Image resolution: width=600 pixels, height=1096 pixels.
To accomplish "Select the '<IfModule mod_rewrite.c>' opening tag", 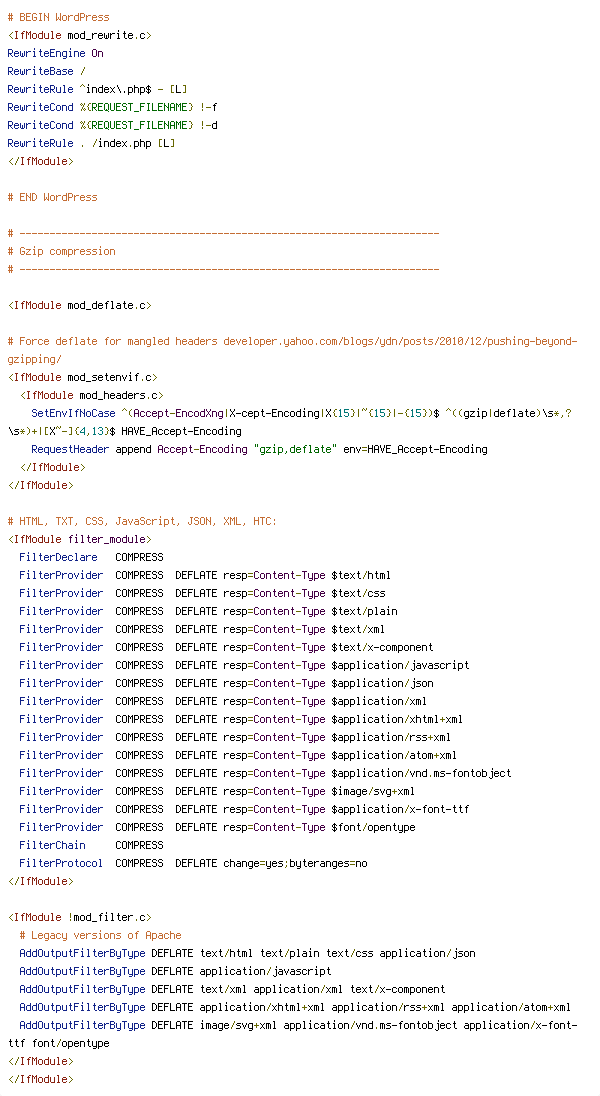I will [80, 35].
